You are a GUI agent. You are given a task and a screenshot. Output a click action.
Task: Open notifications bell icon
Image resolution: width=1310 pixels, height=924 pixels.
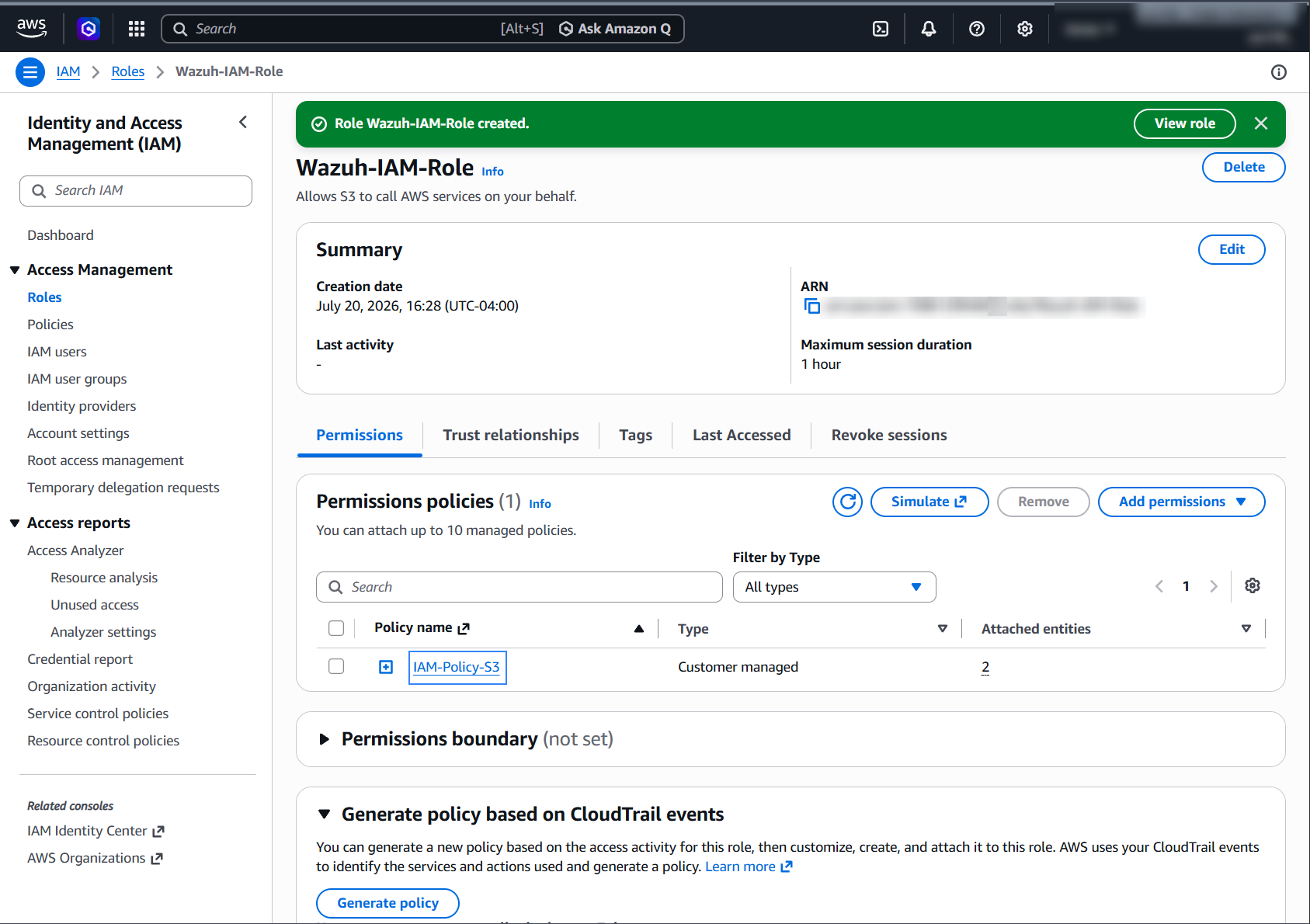point(929,29)
